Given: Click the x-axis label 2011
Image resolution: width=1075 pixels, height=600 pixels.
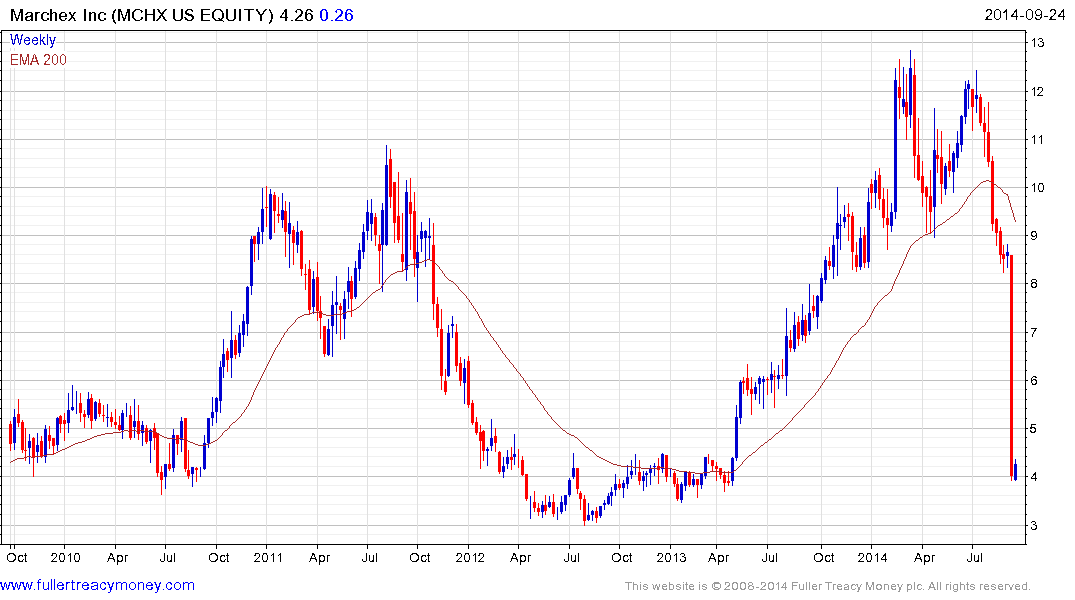Looking at the screenshot, I should coord(268,557).
